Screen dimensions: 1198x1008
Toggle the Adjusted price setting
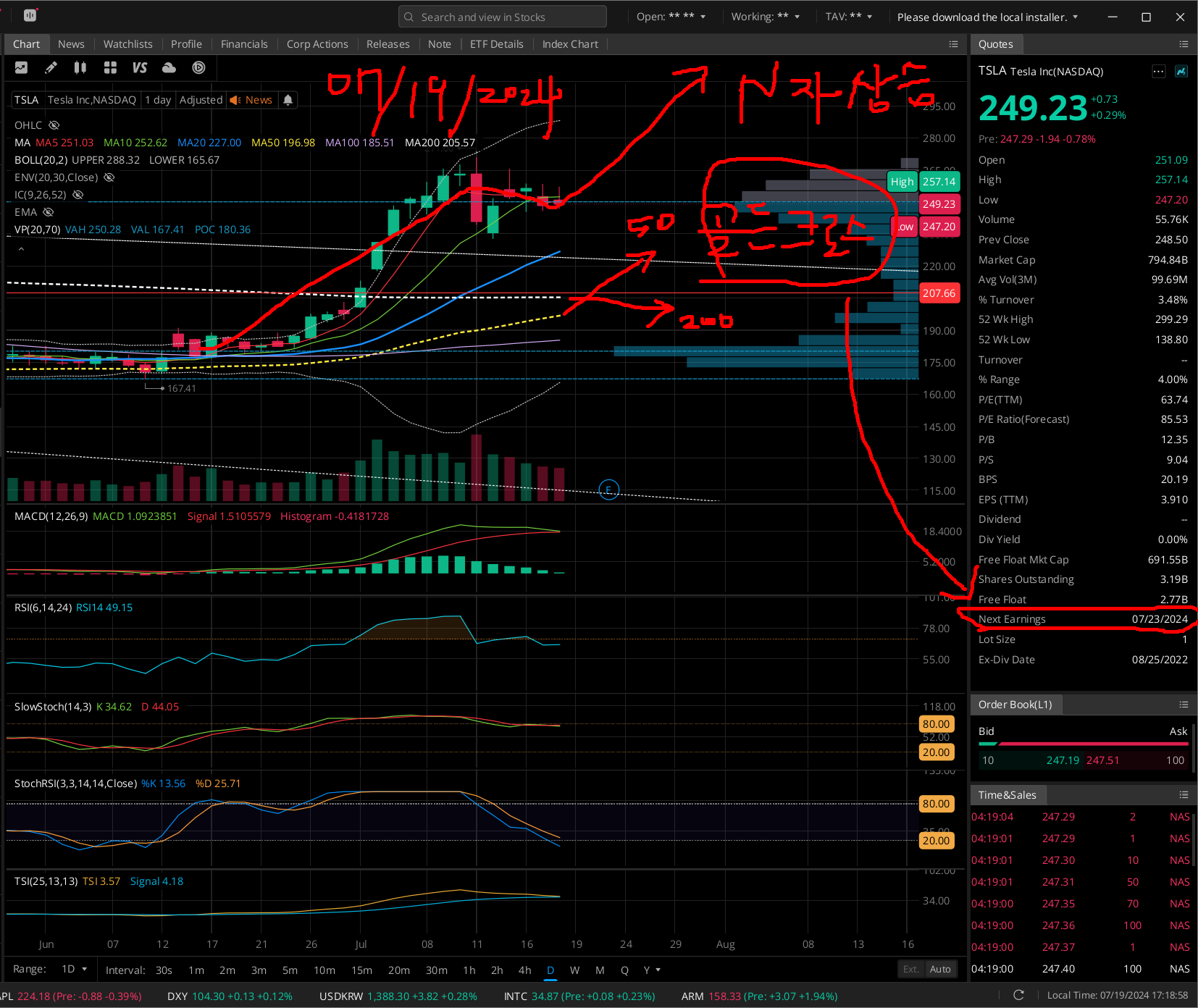[201, 100]
